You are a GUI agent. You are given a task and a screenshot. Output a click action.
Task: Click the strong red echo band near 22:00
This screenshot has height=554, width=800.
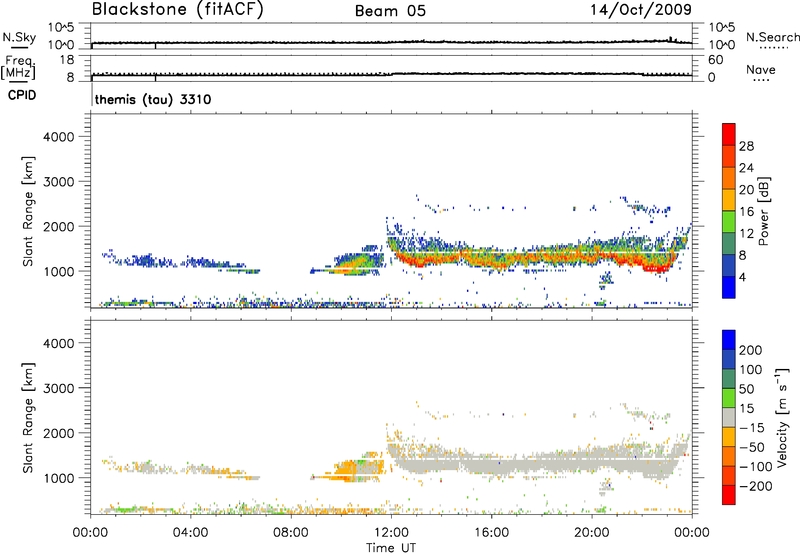pos(655,267)
